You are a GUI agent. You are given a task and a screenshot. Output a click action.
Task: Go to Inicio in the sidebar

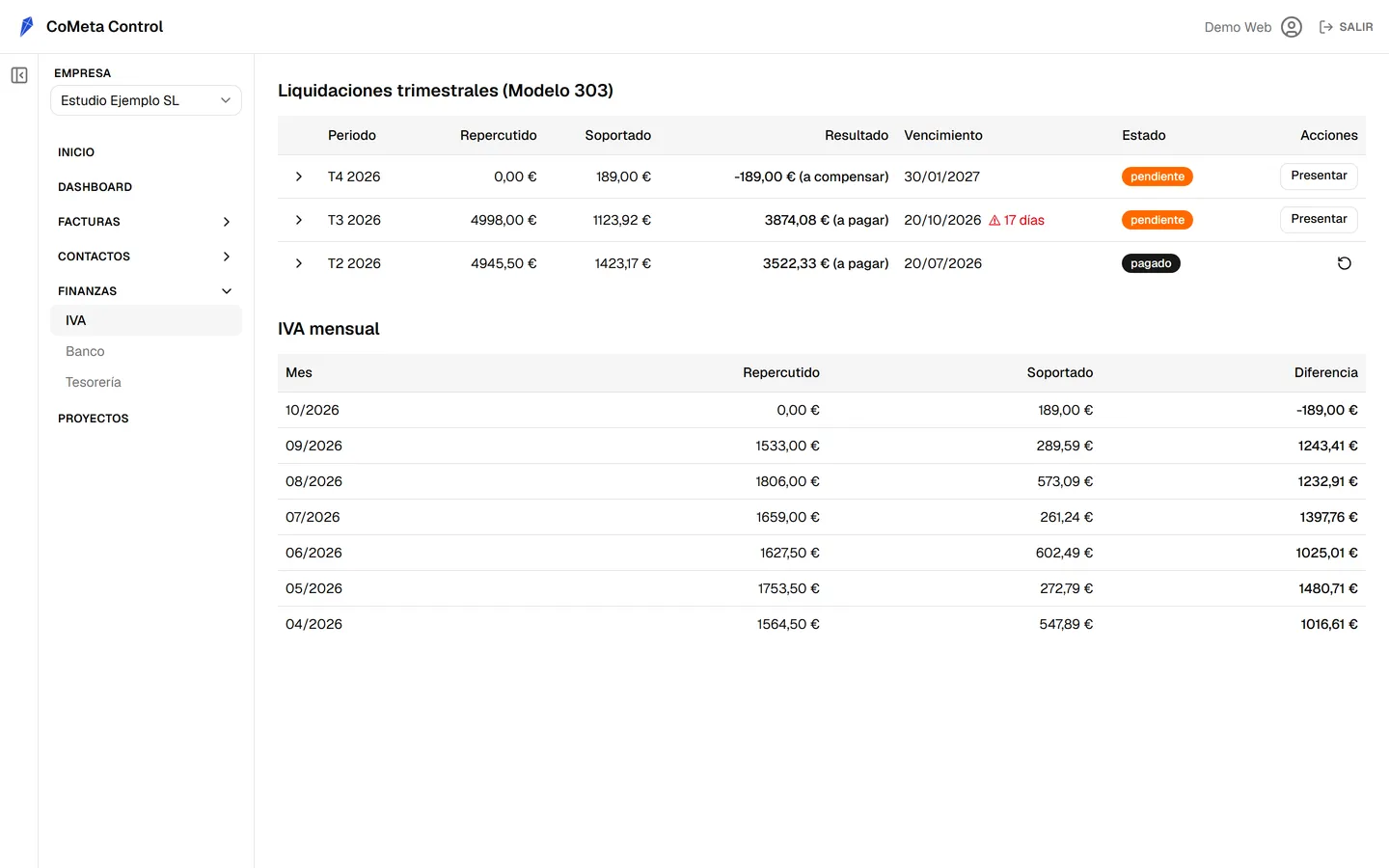[76, 152]
